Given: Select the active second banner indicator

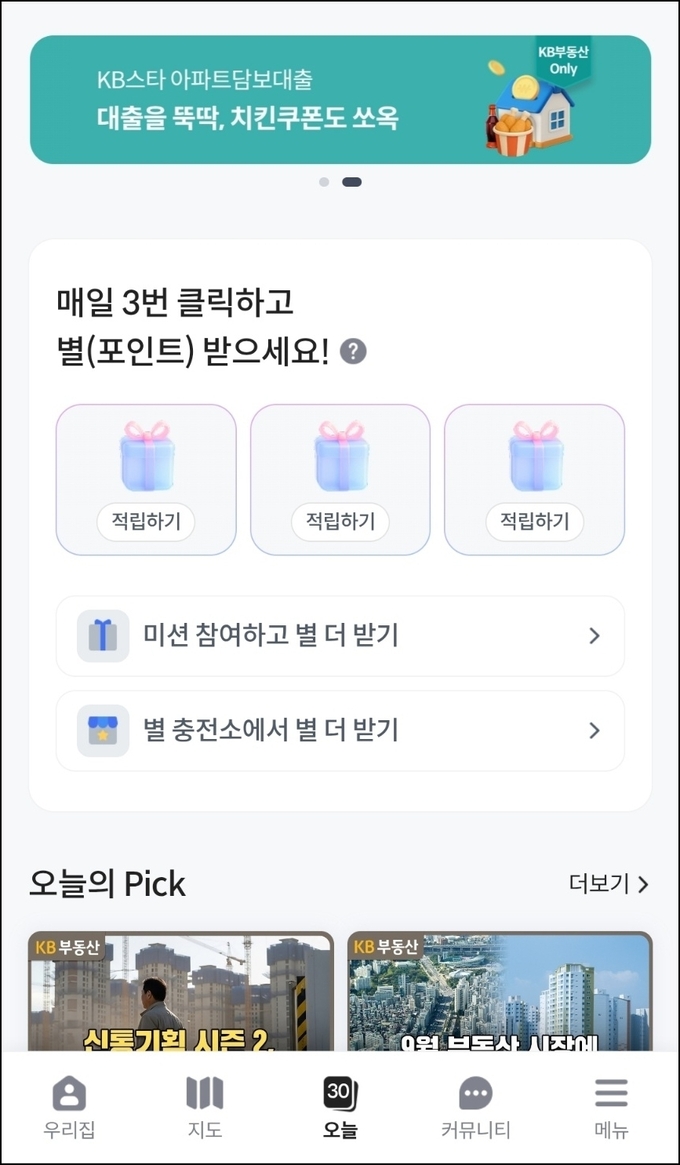Looking at the screenshot, I should 352,182.
